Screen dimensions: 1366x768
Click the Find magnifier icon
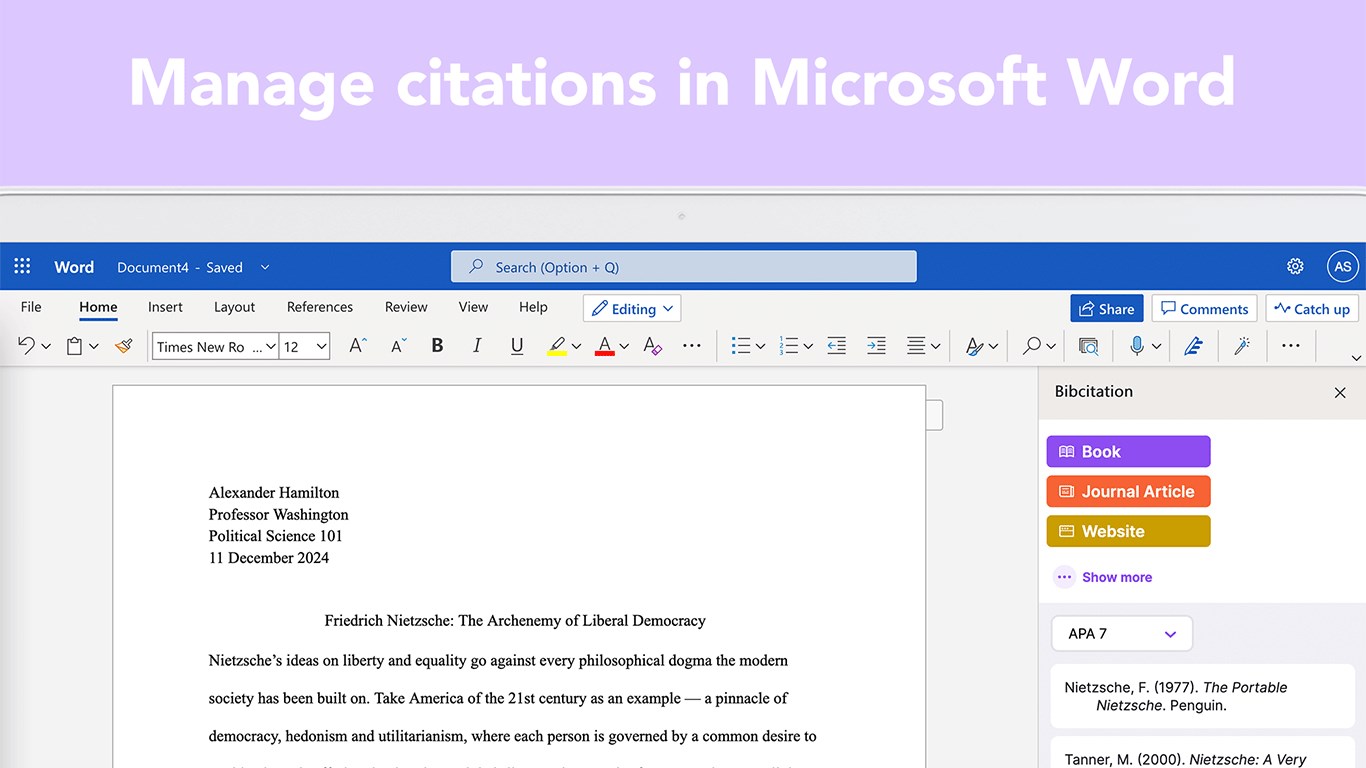(1031, 346)
